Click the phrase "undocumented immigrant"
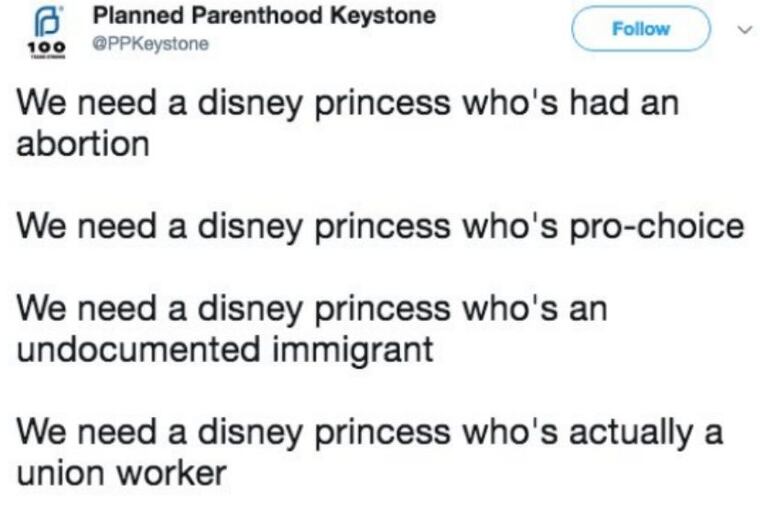This screenshot has width=760, height=507. [225, 350]
